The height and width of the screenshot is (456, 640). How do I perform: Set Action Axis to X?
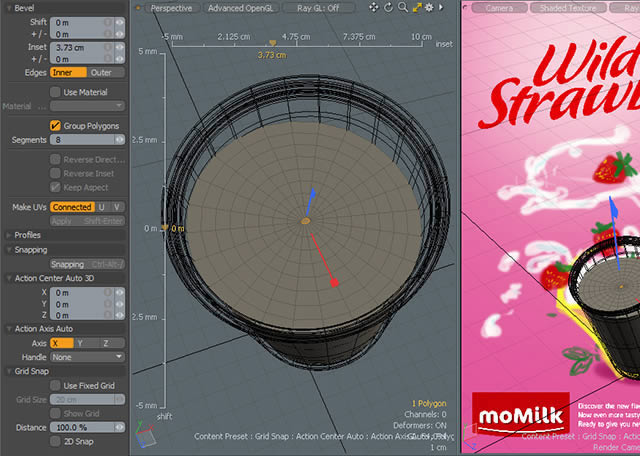62,343
